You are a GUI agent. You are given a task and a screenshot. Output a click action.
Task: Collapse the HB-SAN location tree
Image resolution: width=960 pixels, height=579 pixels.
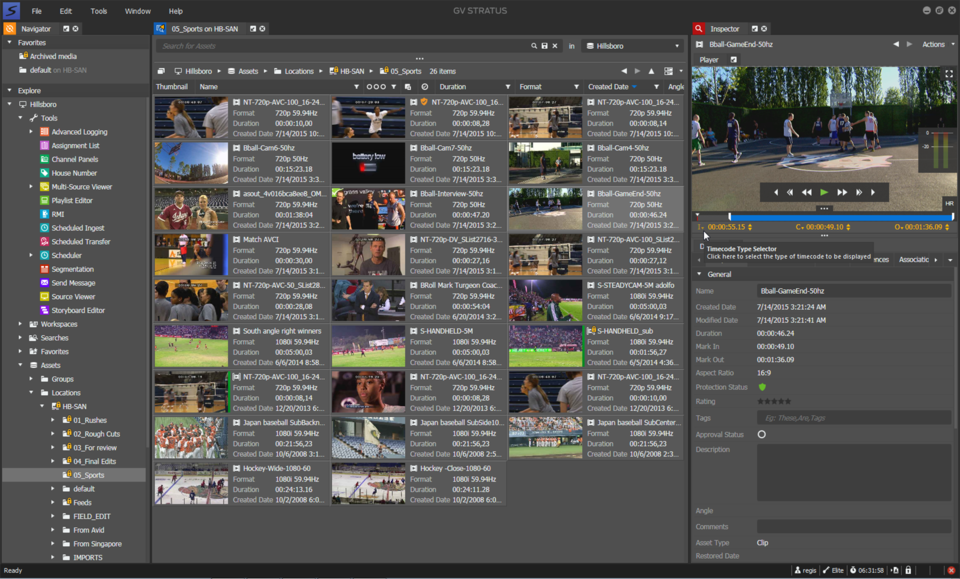pos(41,405)
